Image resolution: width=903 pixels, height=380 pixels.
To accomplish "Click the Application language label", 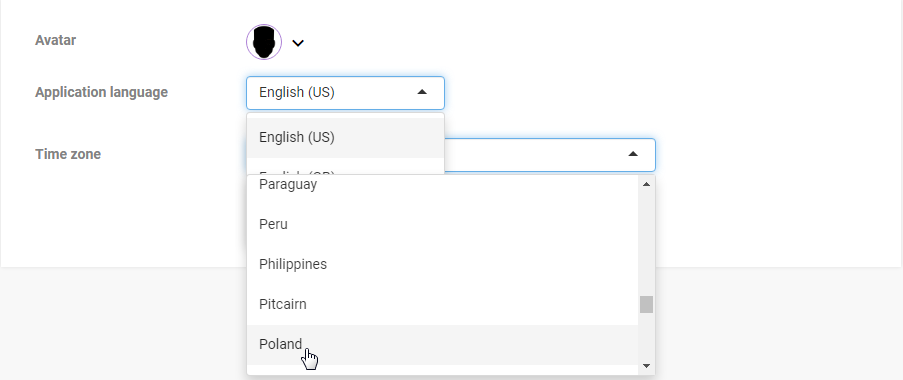I will point(101,92).
